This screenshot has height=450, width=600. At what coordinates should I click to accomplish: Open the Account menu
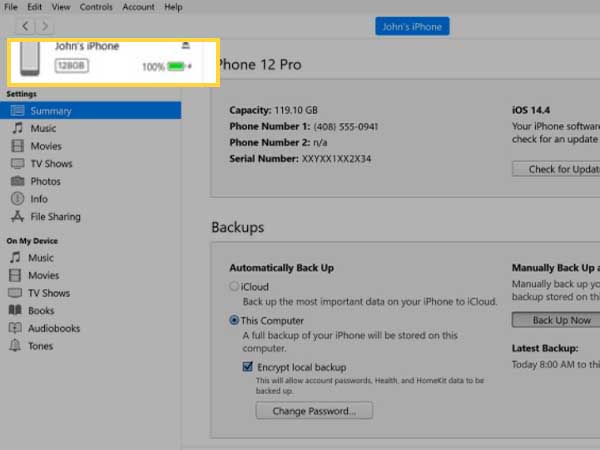click(x=138, y=7)
